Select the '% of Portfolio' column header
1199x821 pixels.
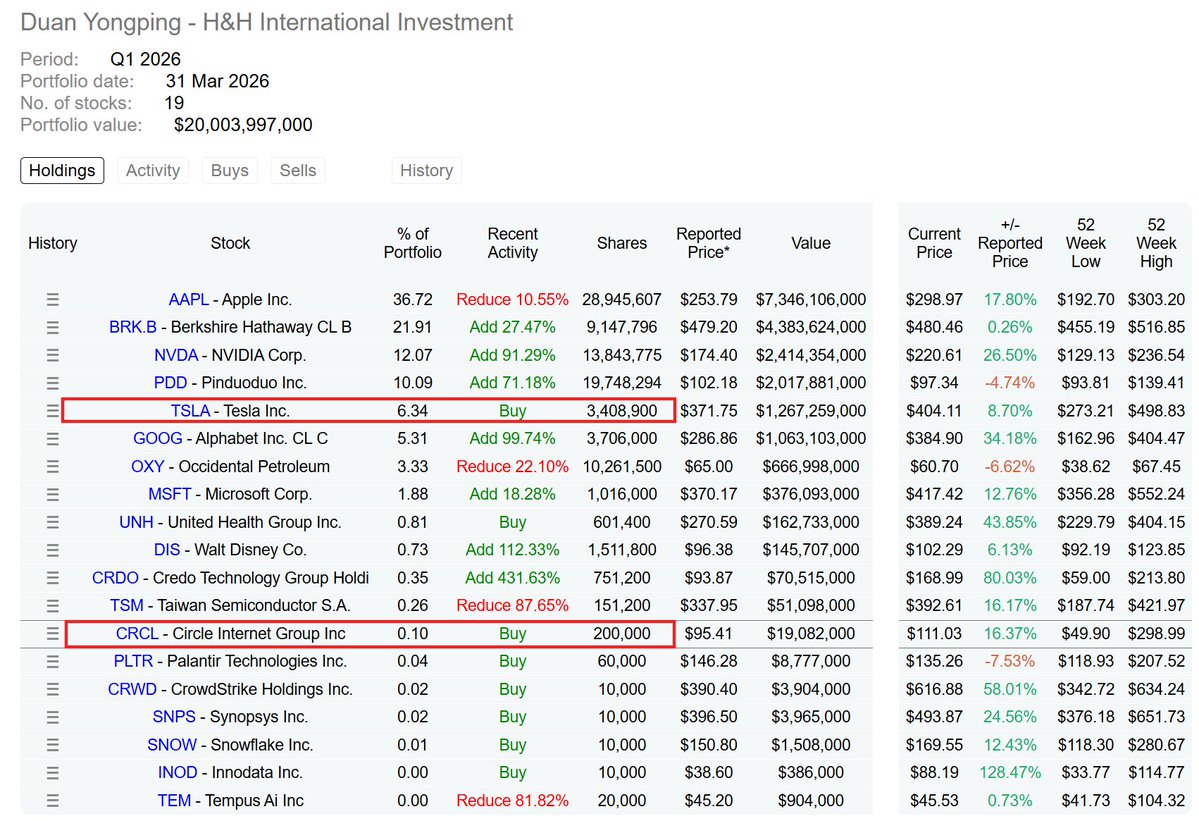click(413, 243)
